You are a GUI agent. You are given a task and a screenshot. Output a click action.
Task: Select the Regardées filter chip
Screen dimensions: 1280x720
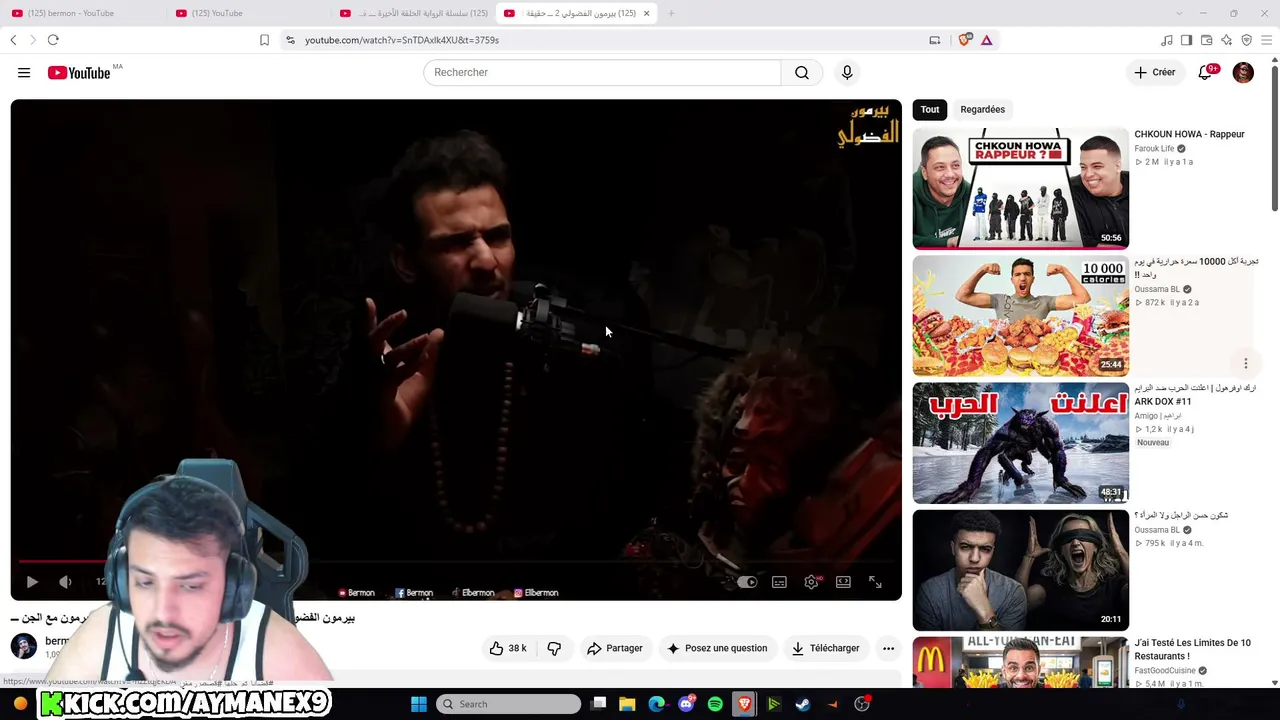pos(982,109)
